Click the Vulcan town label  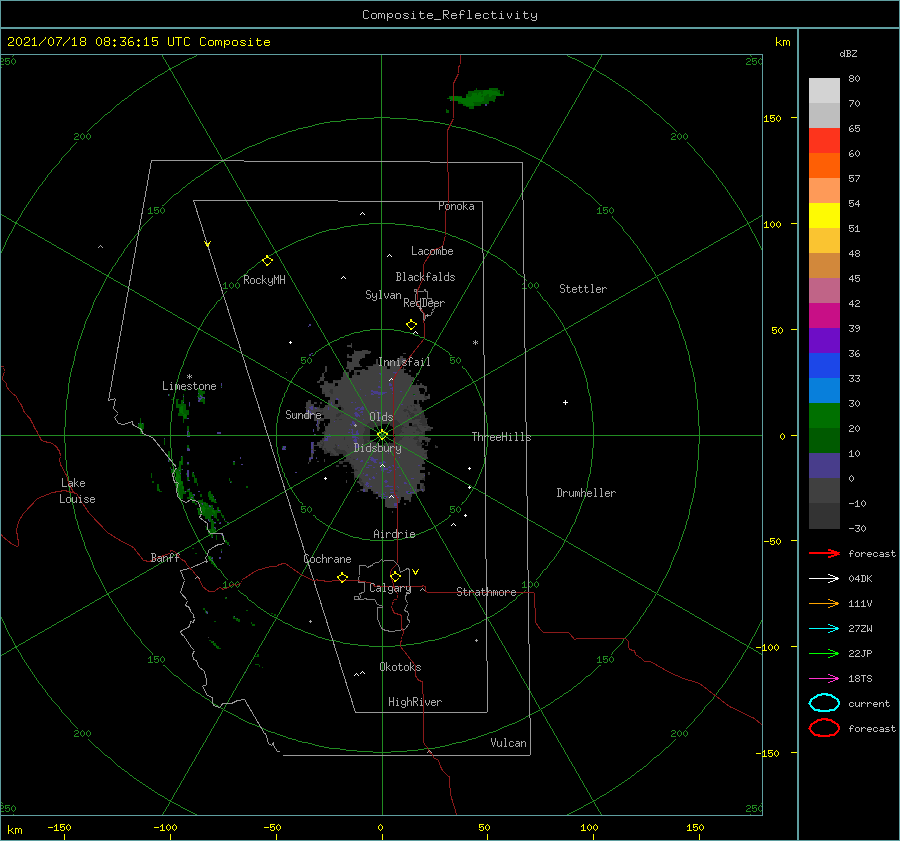509,743
